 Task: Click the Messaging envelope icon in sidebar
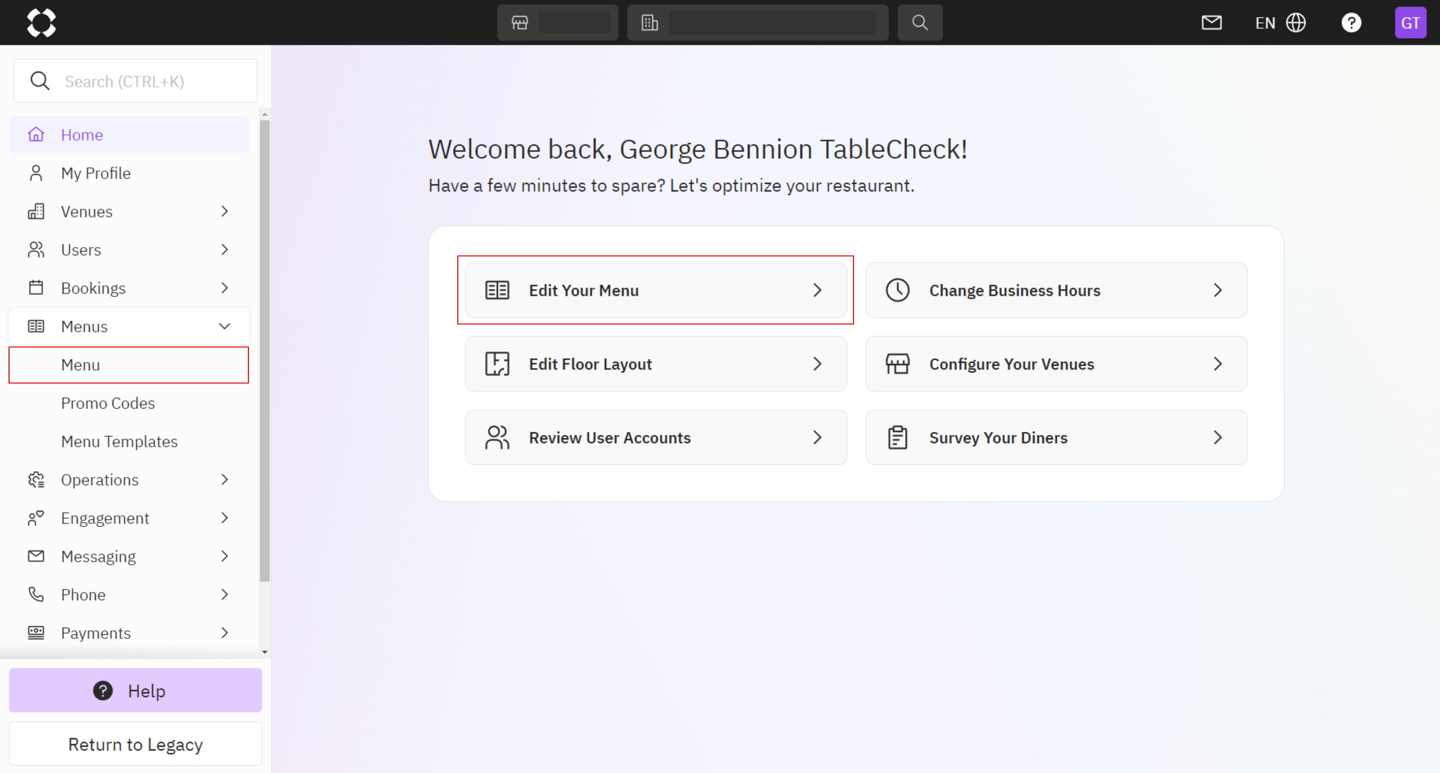point(36,556)
